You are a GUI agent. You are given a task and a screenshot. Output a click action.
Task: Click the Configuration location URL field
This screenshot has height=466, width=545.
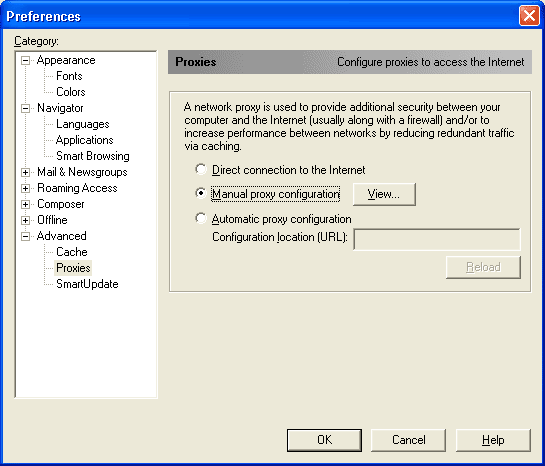[437, 239]
